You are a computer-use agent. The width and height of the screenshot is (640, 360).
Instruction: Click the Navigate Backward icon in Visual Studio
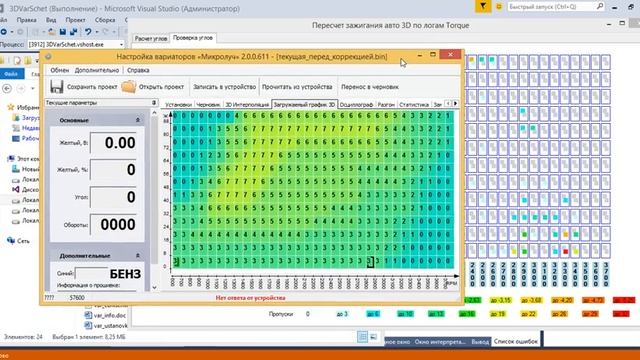[4, 31]
